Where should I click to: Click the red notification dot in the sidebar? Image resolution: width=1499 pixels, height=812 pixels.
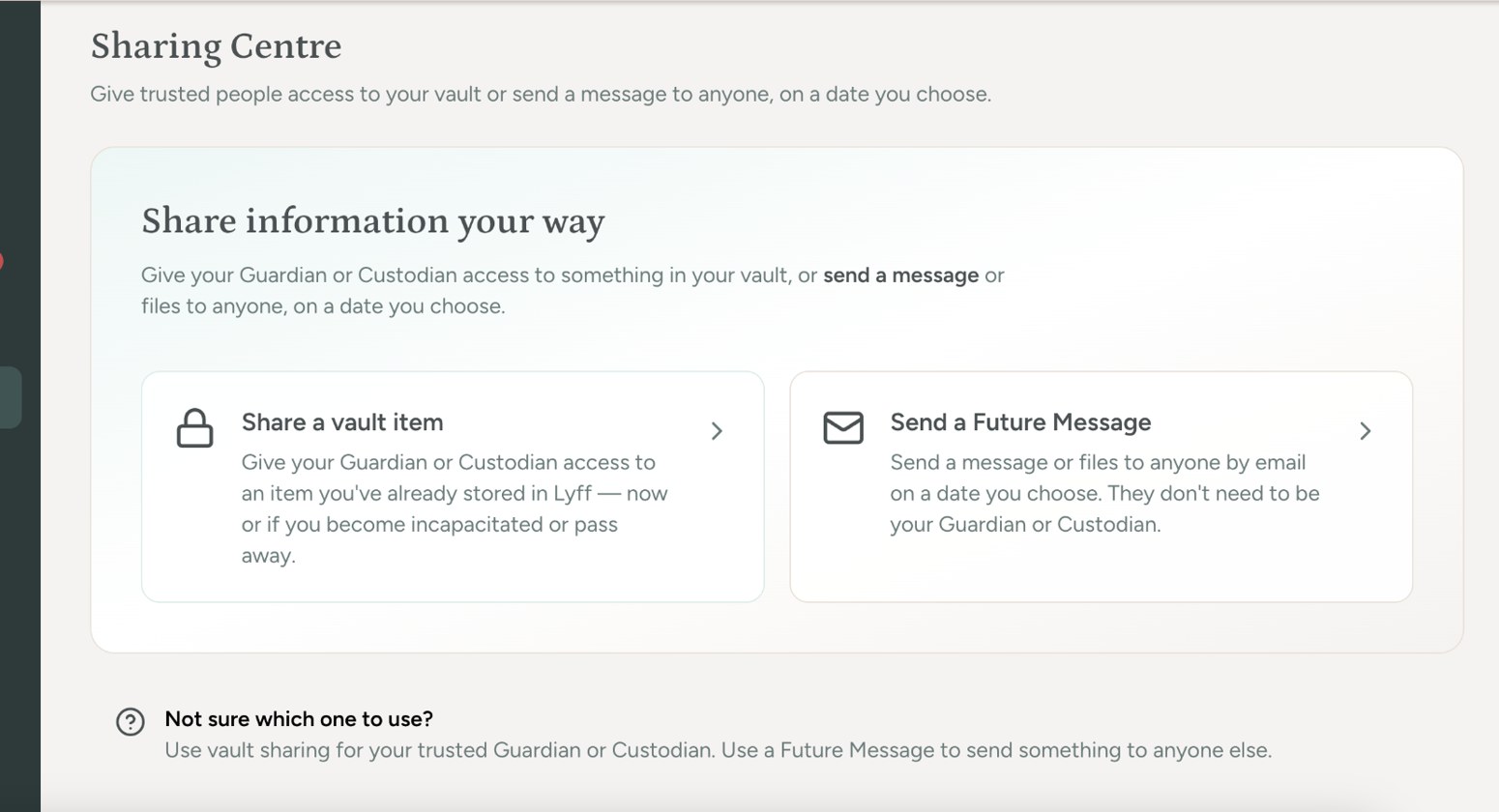[x=1, y=261]
